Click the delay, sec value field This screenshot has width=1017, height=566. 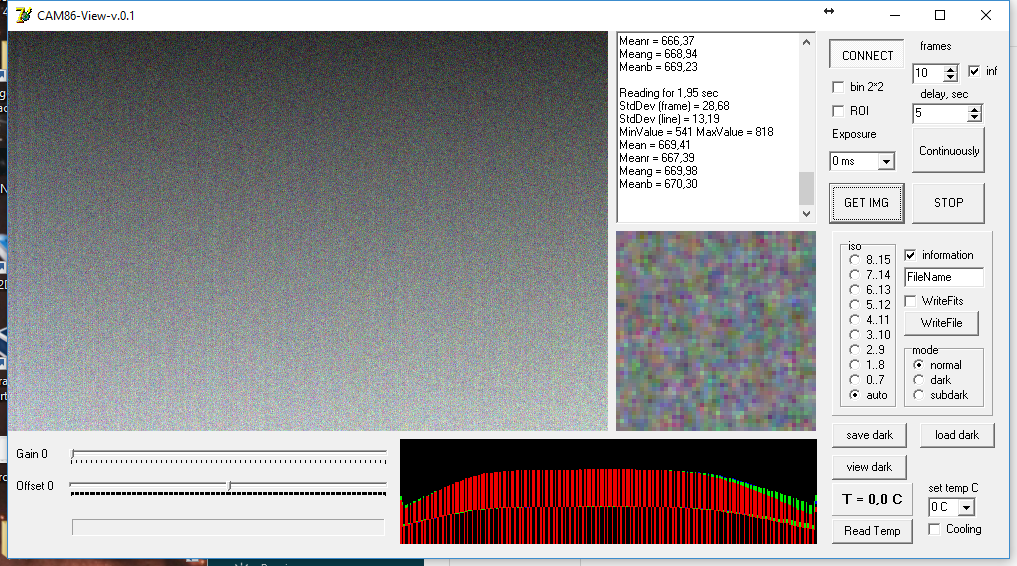tap(940, 113)
